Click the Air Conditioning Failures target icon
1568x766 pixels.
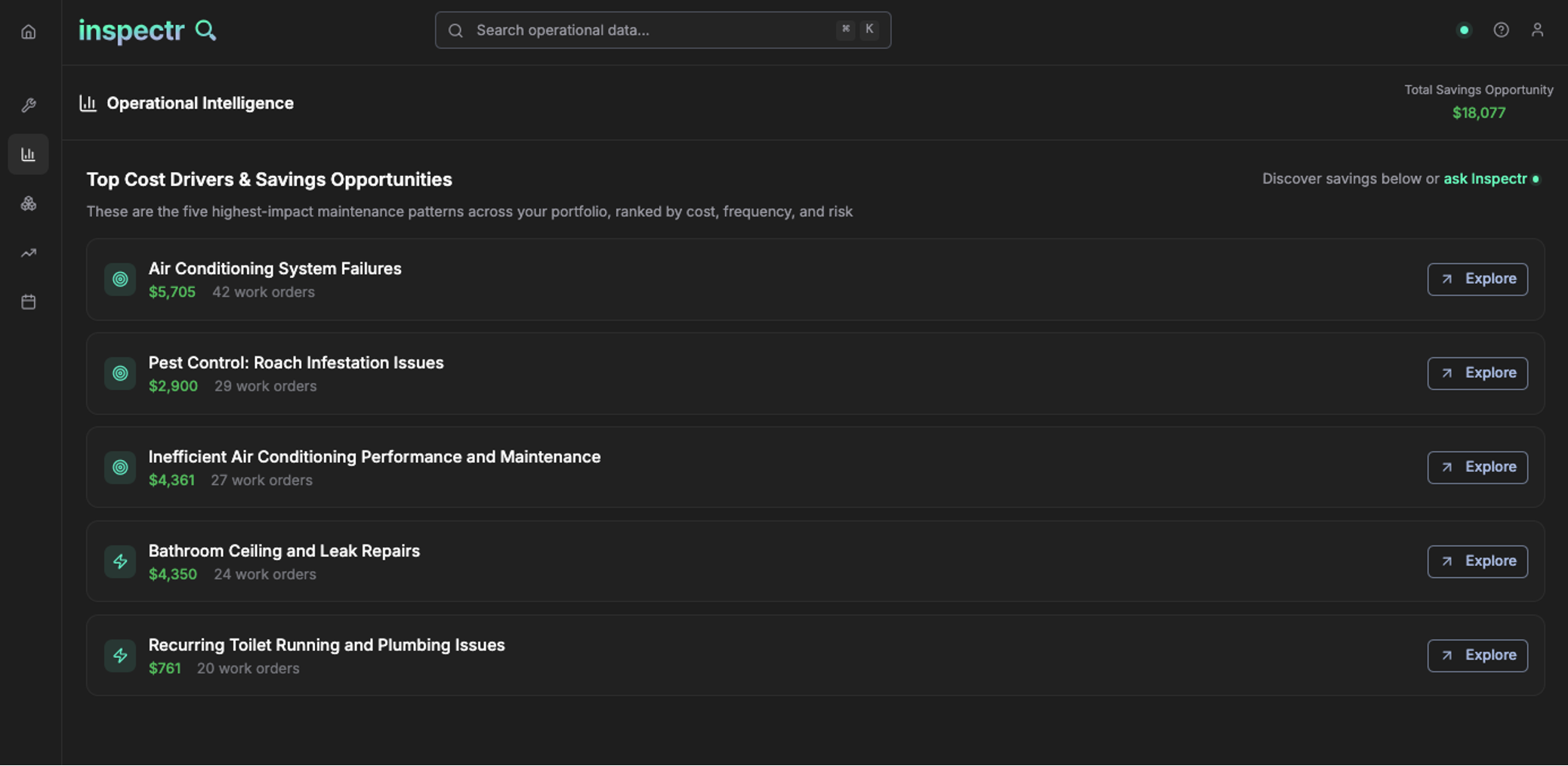(x=120, y=280)
